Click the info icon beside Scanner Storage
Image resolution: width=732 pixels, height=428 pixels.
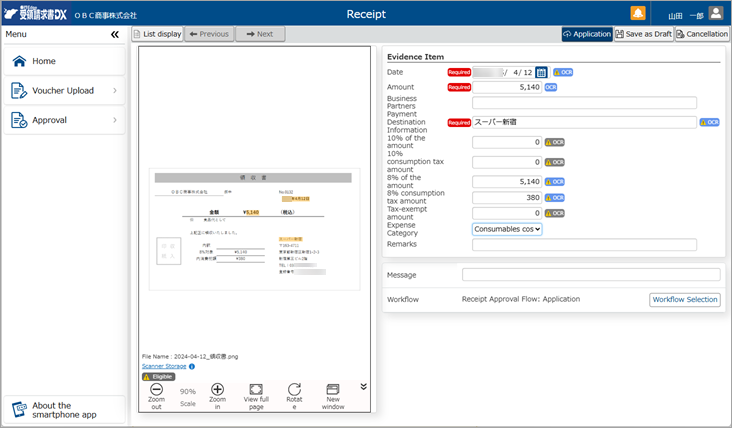pos(192,366)
